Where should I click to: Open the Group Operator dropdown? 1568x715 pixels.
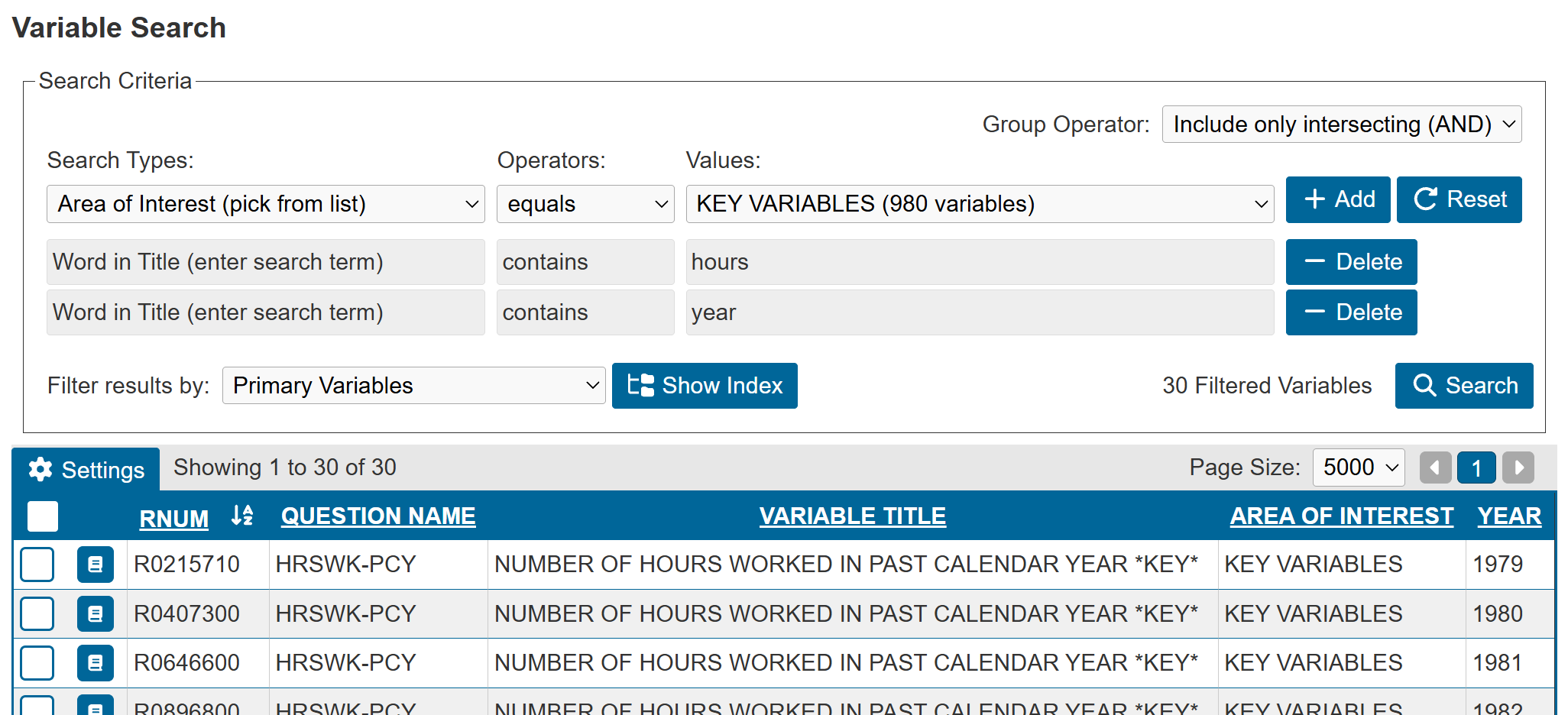1342,125
